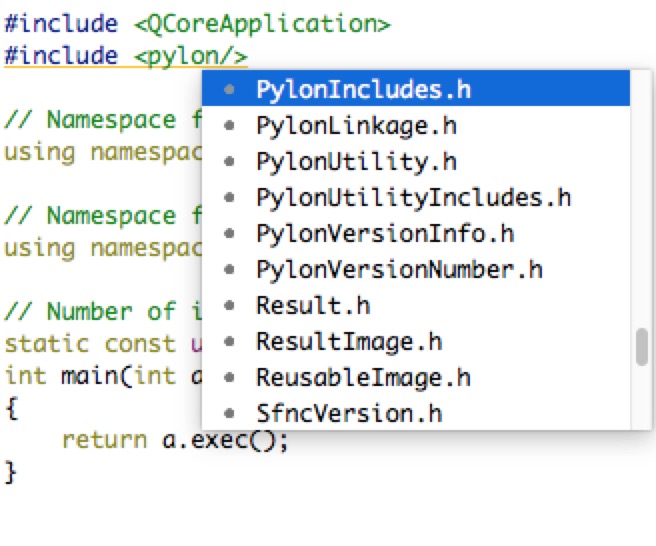Click the bullet icon beside PylonVersionNumber.h

point(229,269)
